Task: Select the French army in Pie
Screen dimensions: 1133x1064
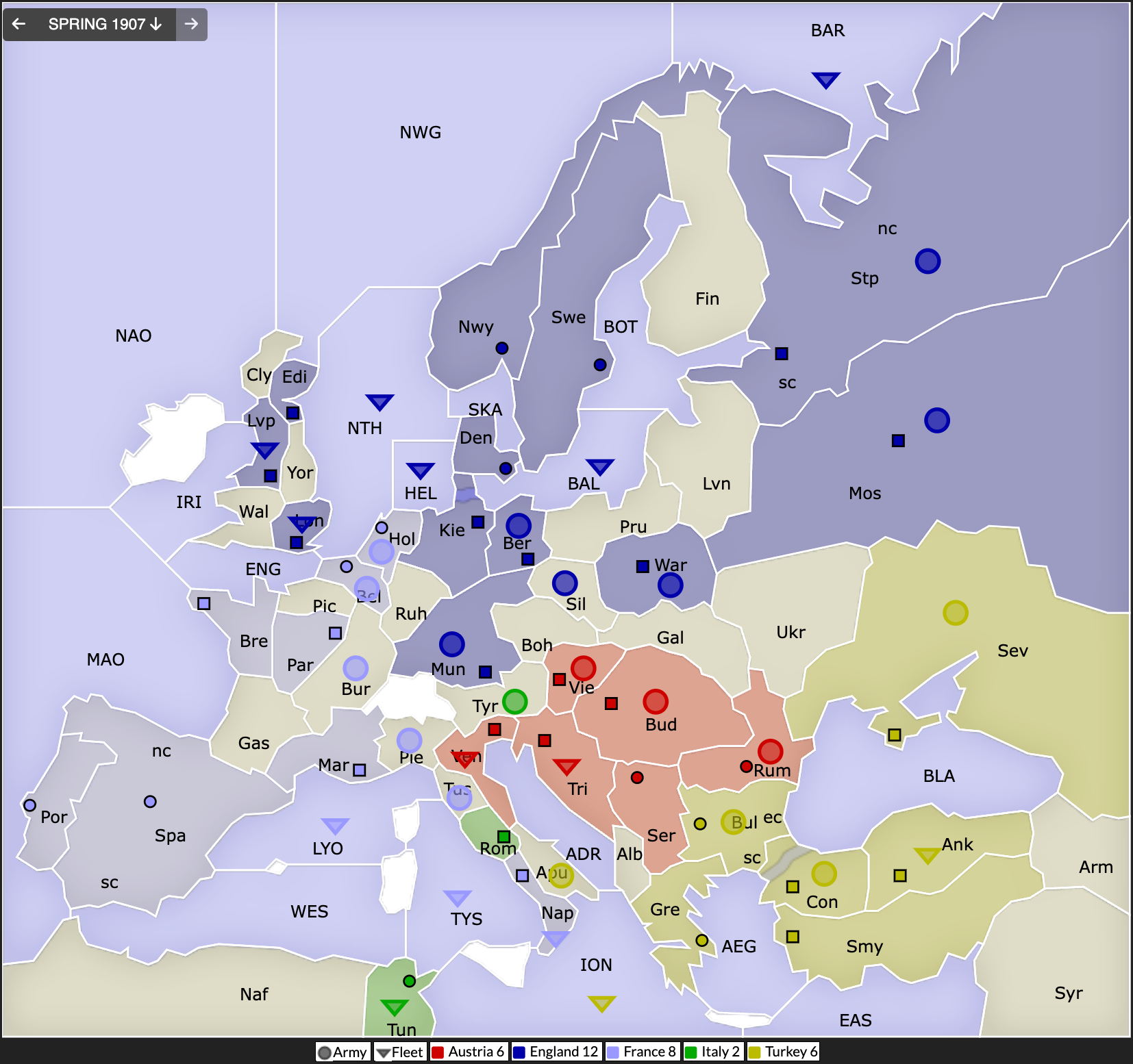Action: (x=409, y=740)
